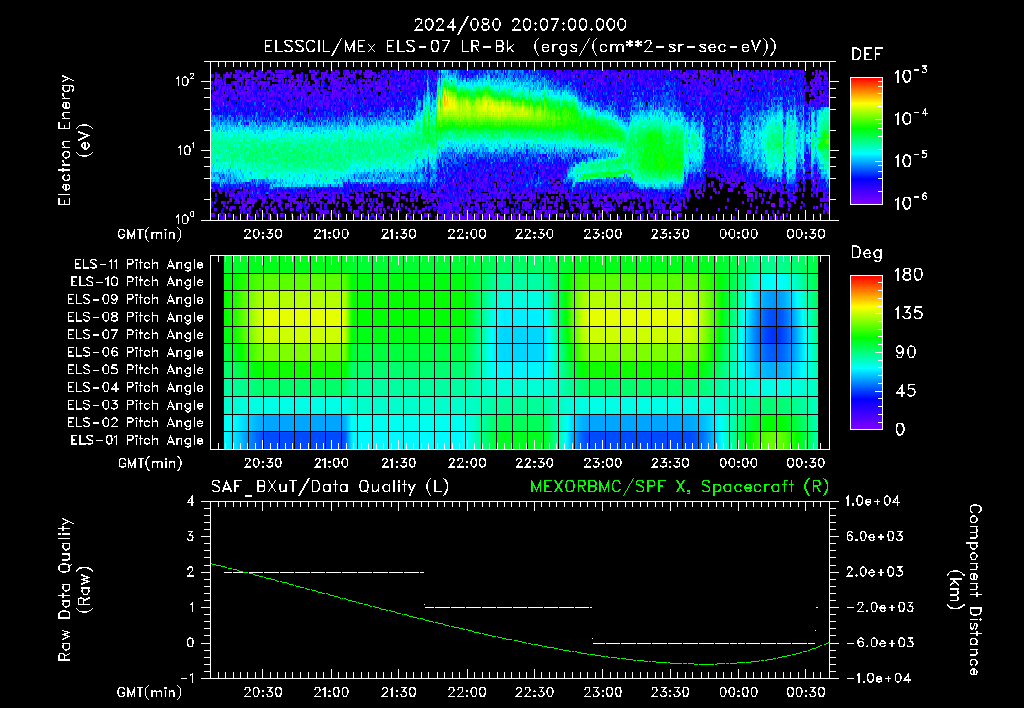Click the timestamp title 2024/080 20:07:00.000
The image size is (1024, 708).
(x=520, y=25)
